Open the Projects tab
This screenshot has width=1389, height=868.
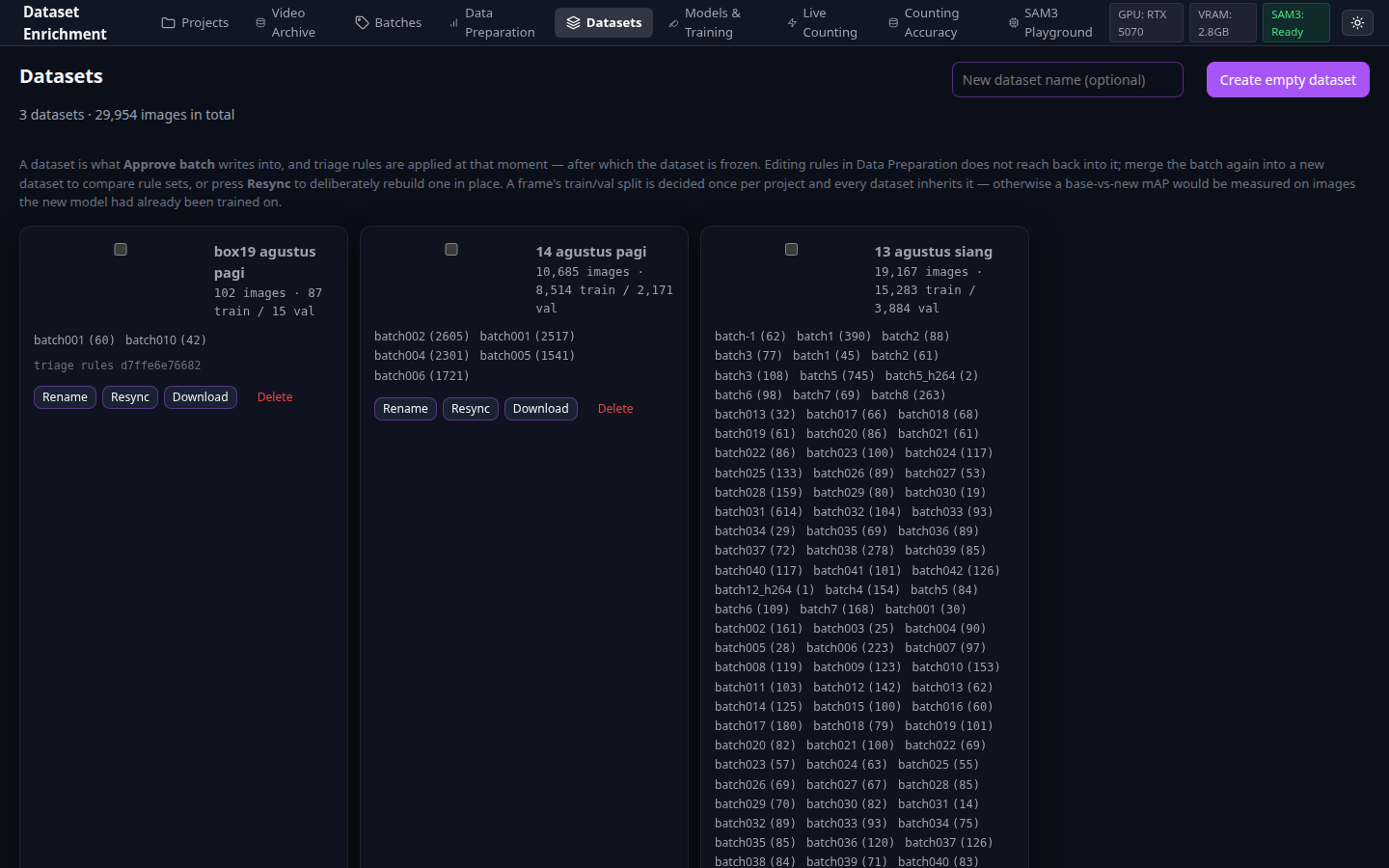click(x=195, y=22)
